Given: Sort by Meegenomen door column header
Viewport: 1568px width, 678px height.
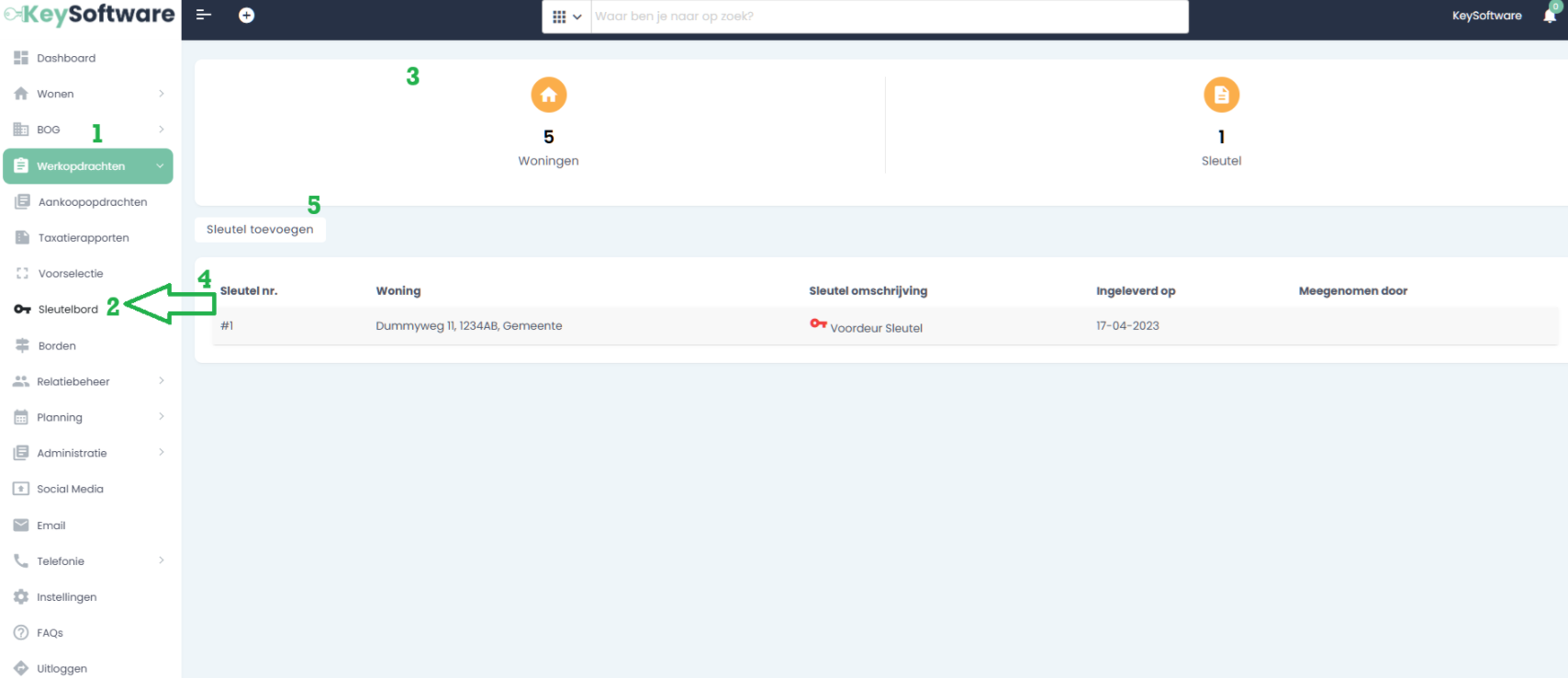Looking at the screenshot, I should click(x=1353, y=291).
